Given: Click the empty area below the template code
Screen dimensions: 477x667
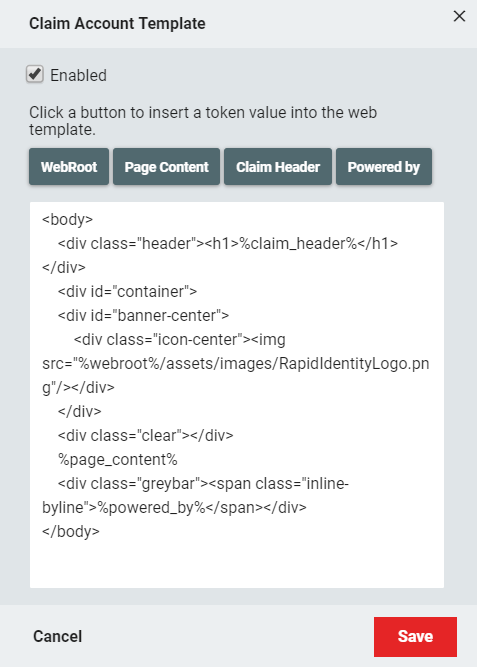Looking at the screenshot, I should pos(237,565).
